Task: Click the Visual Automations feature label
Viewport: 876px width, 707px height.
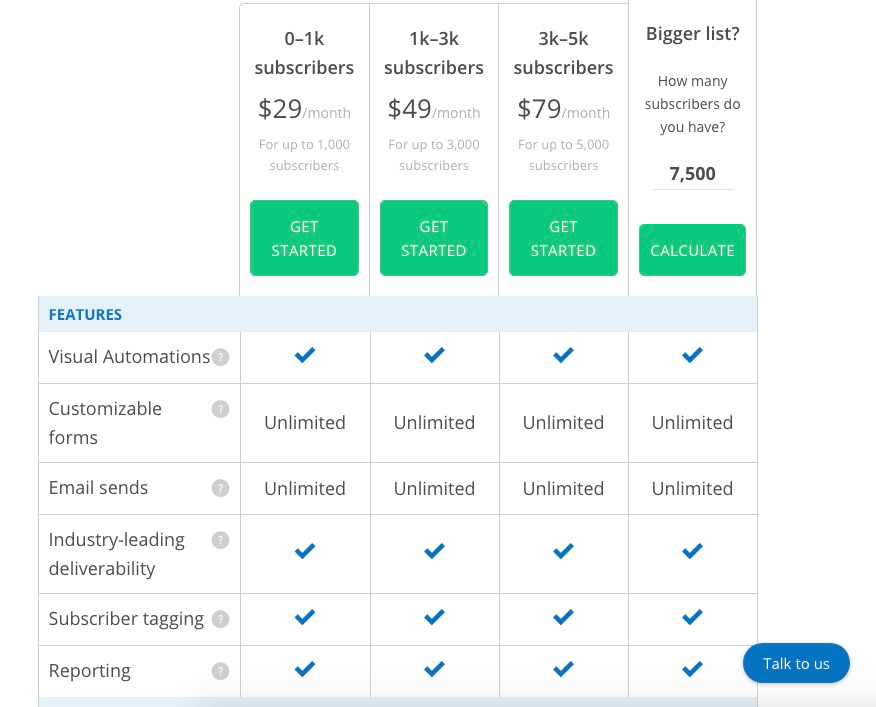Action: pyautogui.click(x=129, y=357)
